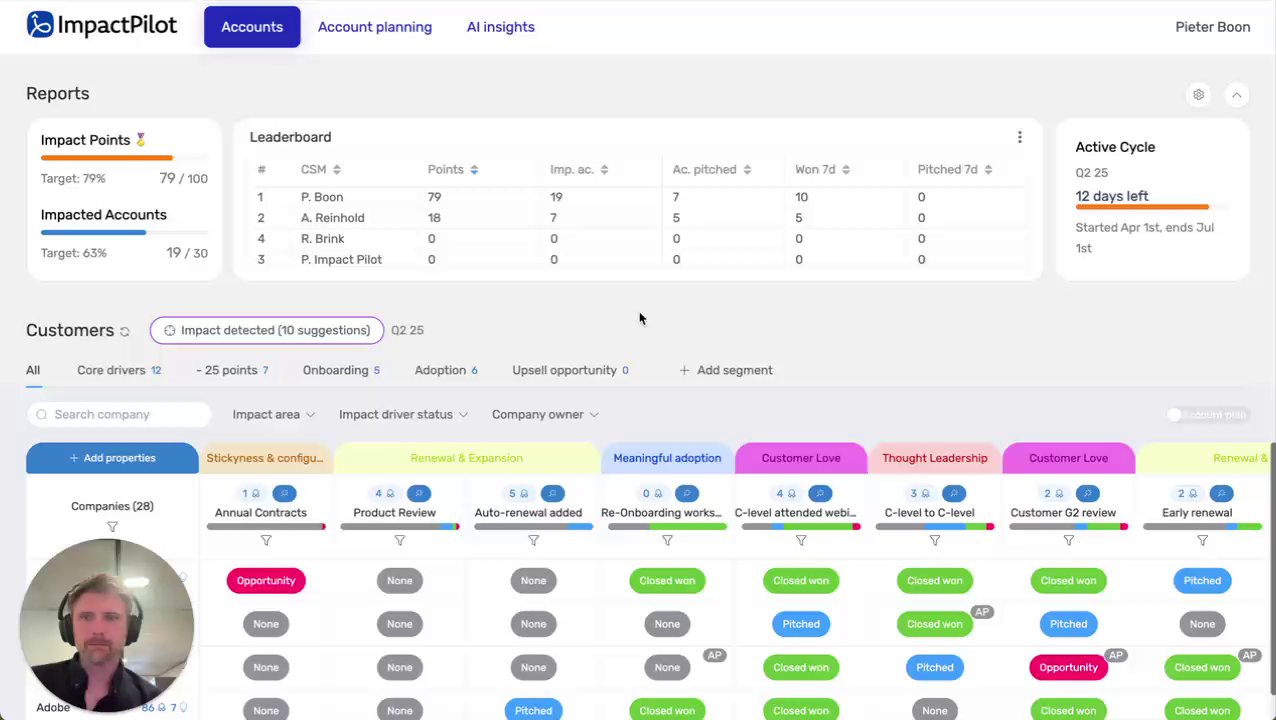Click A. Reinhold in leaderboard
The width and height of the screenshot is (1276, 720).
pos(332,218)
